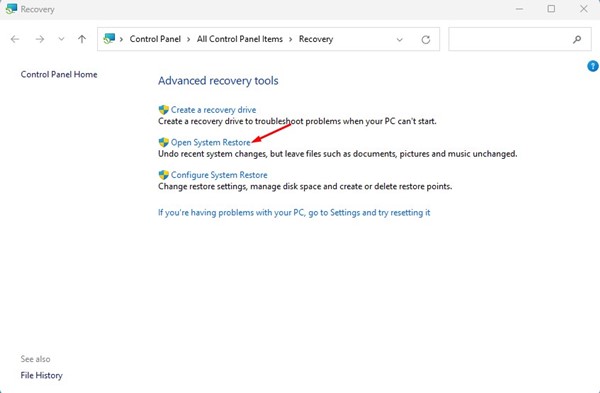
Task: Open the address bar history dropdown
Action: pos(399,39)
